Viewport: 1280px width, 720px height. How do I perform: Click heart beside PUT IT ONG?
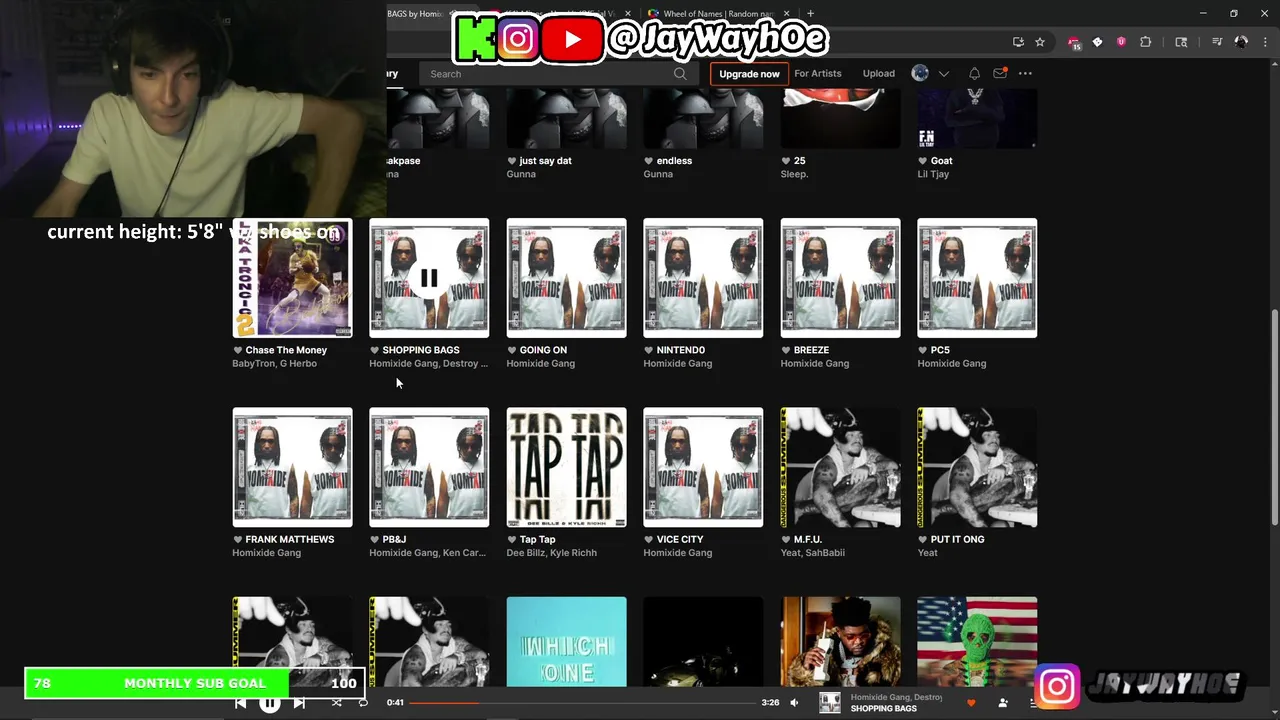pos(923,539)
